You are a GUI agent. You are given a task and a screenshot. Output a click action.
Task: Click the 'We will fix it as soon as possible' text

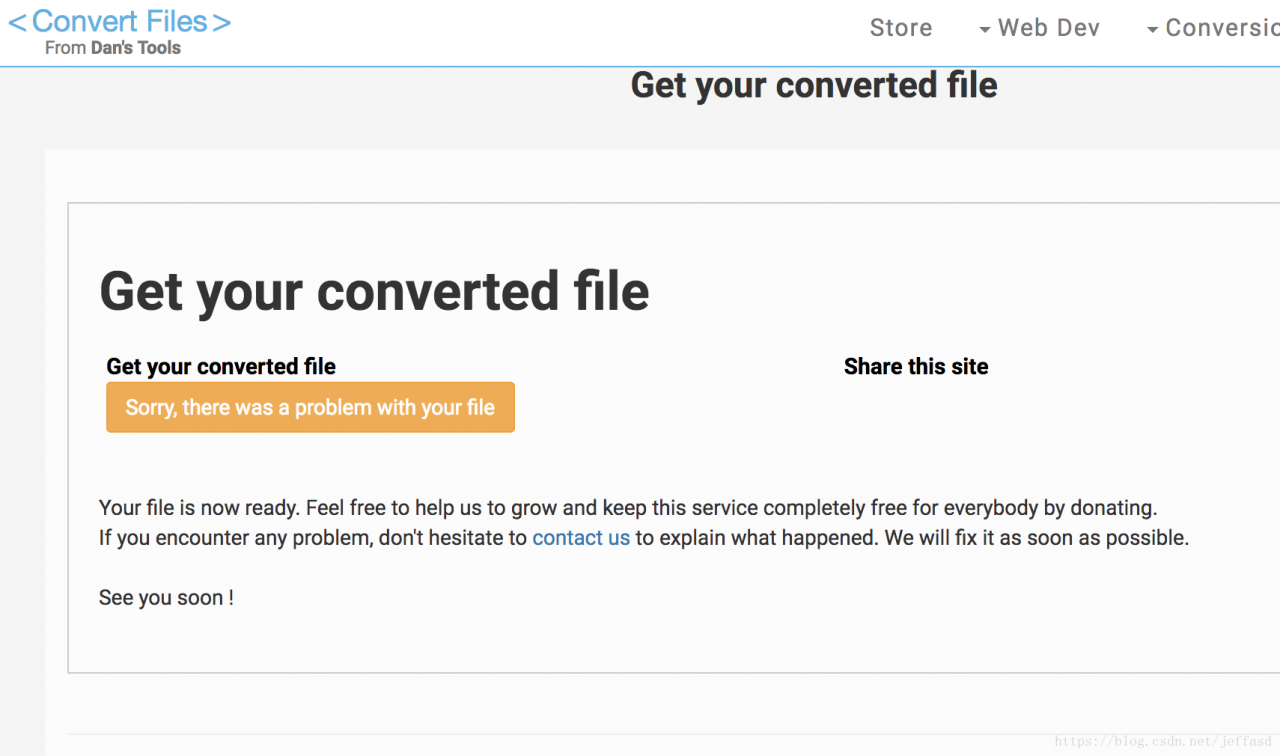(1036, 538)
